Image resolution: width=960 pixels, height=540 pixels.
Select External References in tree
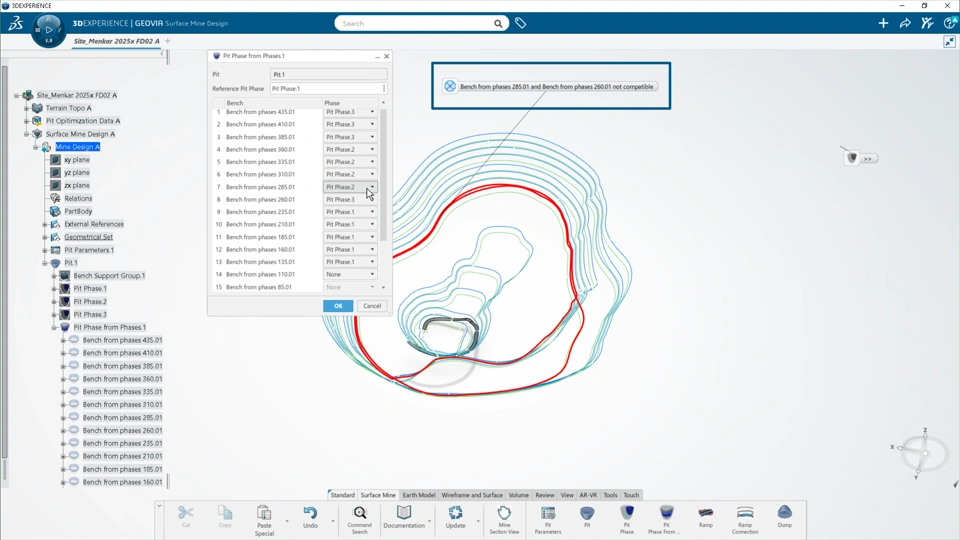tap(94, 224)
